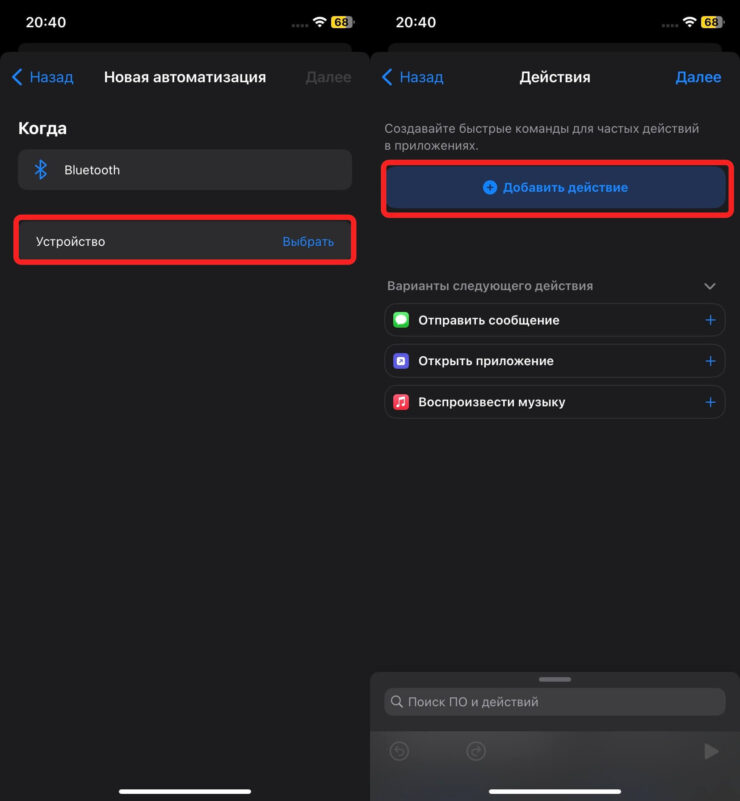The image size is (740, 801).
Task: Tap the red Music icon for Воспроизвести музыку
Action: click(401, 402)
